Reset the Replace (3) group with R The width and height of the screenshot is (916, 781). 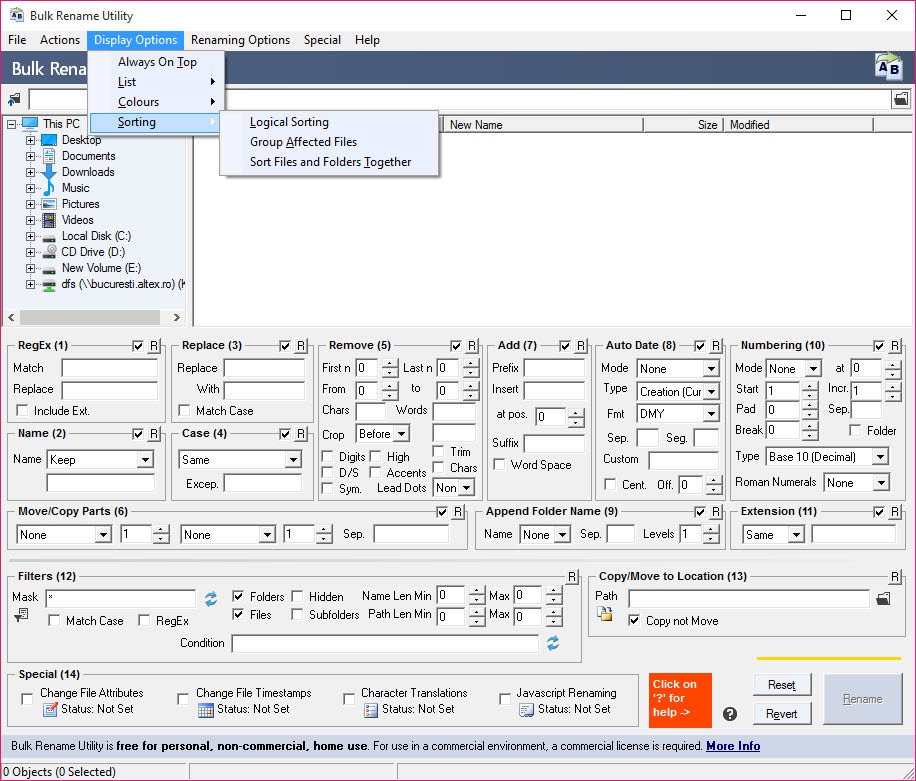click(x=301, y=346)
